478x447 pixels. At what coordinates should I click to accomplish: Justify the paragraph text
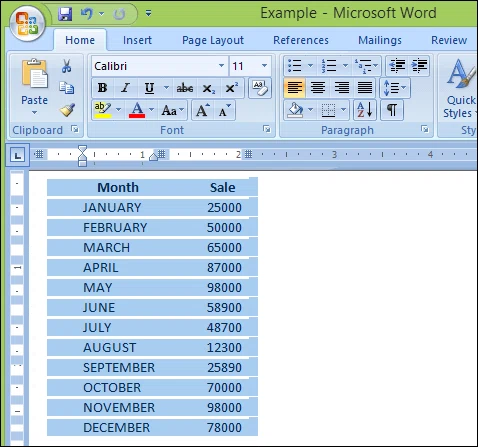pos(365,88)
